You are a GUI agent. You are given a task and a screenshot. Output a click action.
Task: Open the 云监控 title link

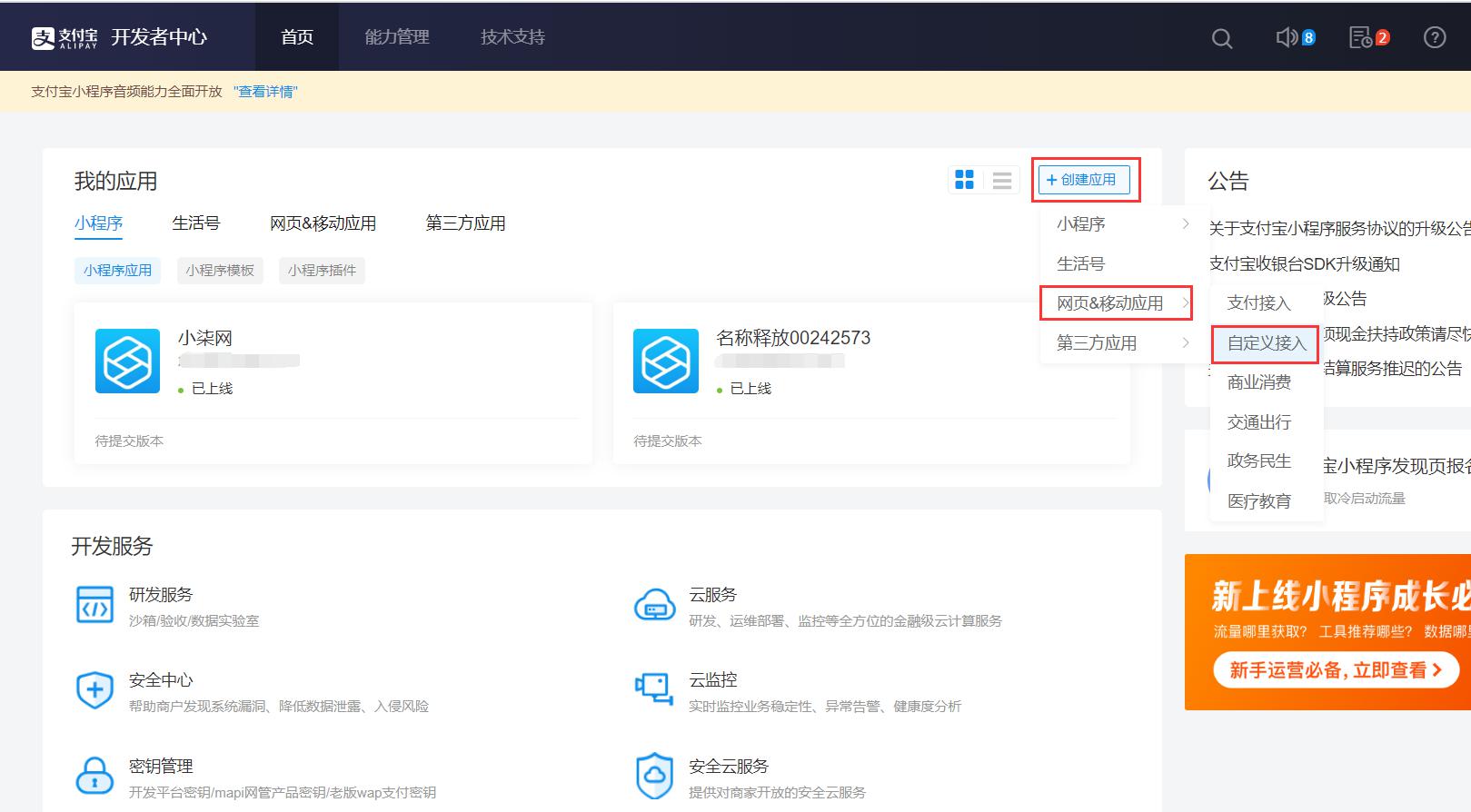pos(713,680)
